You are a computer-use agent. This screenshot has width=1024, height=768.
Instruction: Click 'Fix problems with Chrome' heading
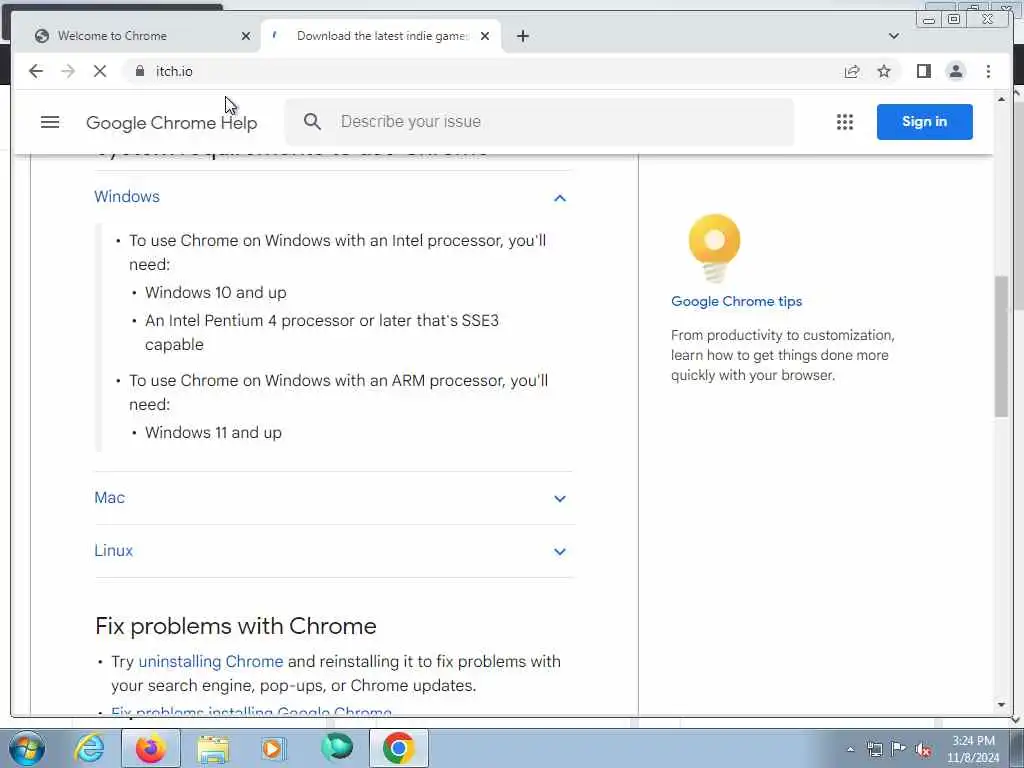(236, 626)
